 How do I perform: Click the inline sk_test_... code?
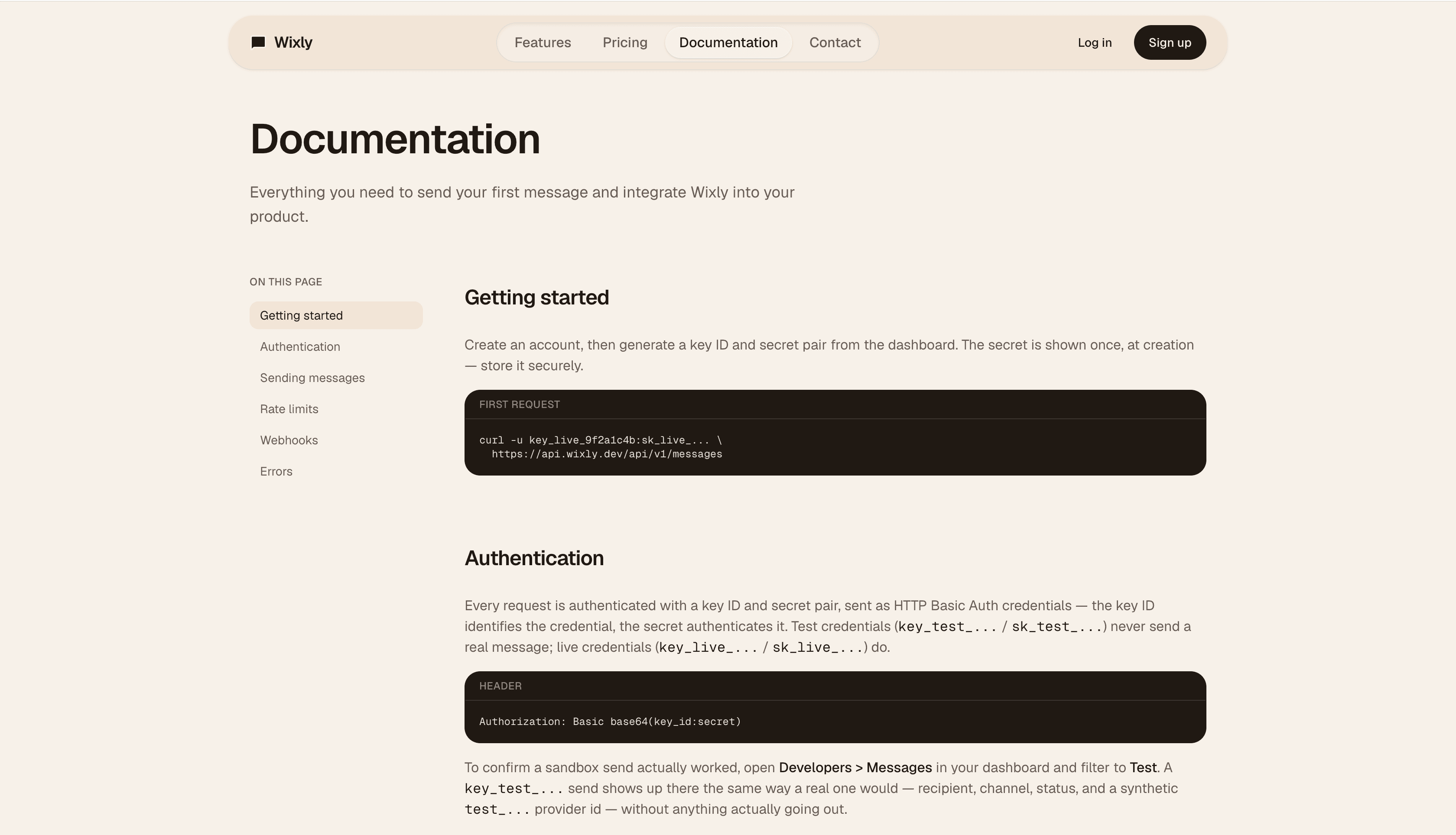click(1057, 626)
